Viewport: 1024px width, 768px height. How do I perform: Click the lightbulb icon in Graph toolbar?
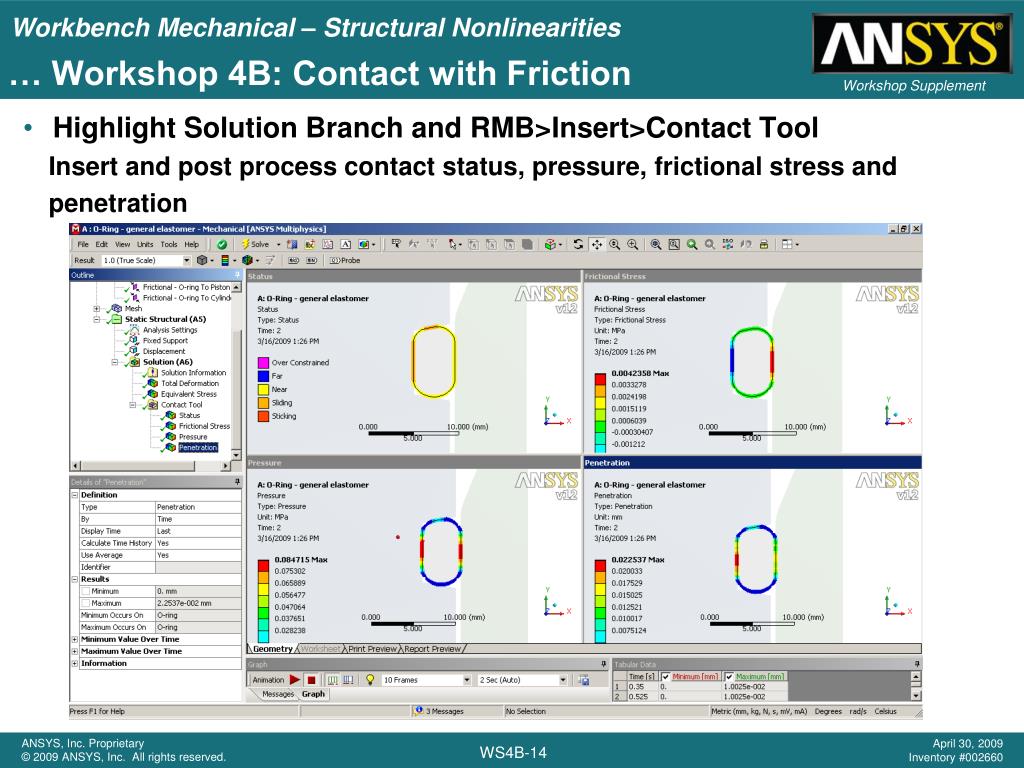click(370, 680)
